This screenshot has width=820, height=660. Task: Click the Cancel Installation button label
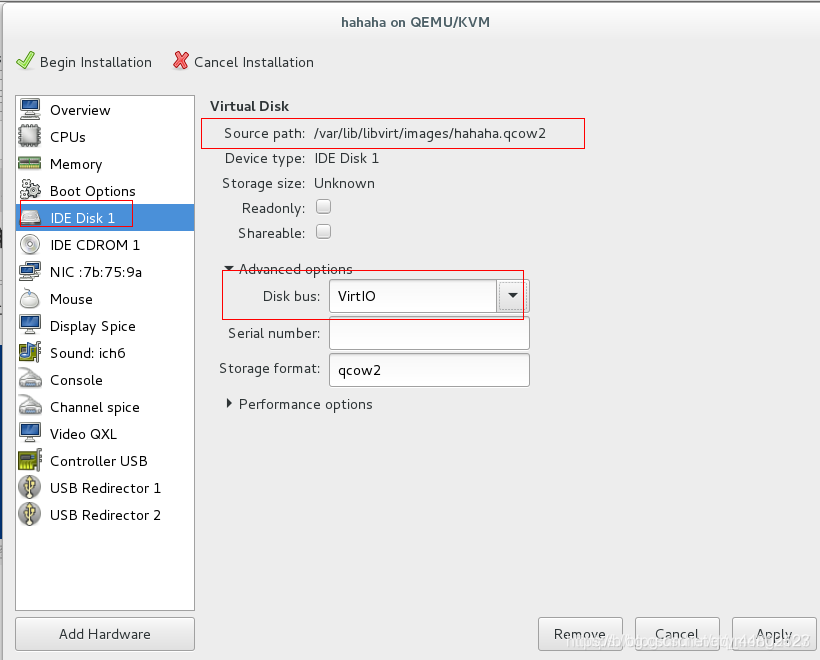[x=254, y=62]
